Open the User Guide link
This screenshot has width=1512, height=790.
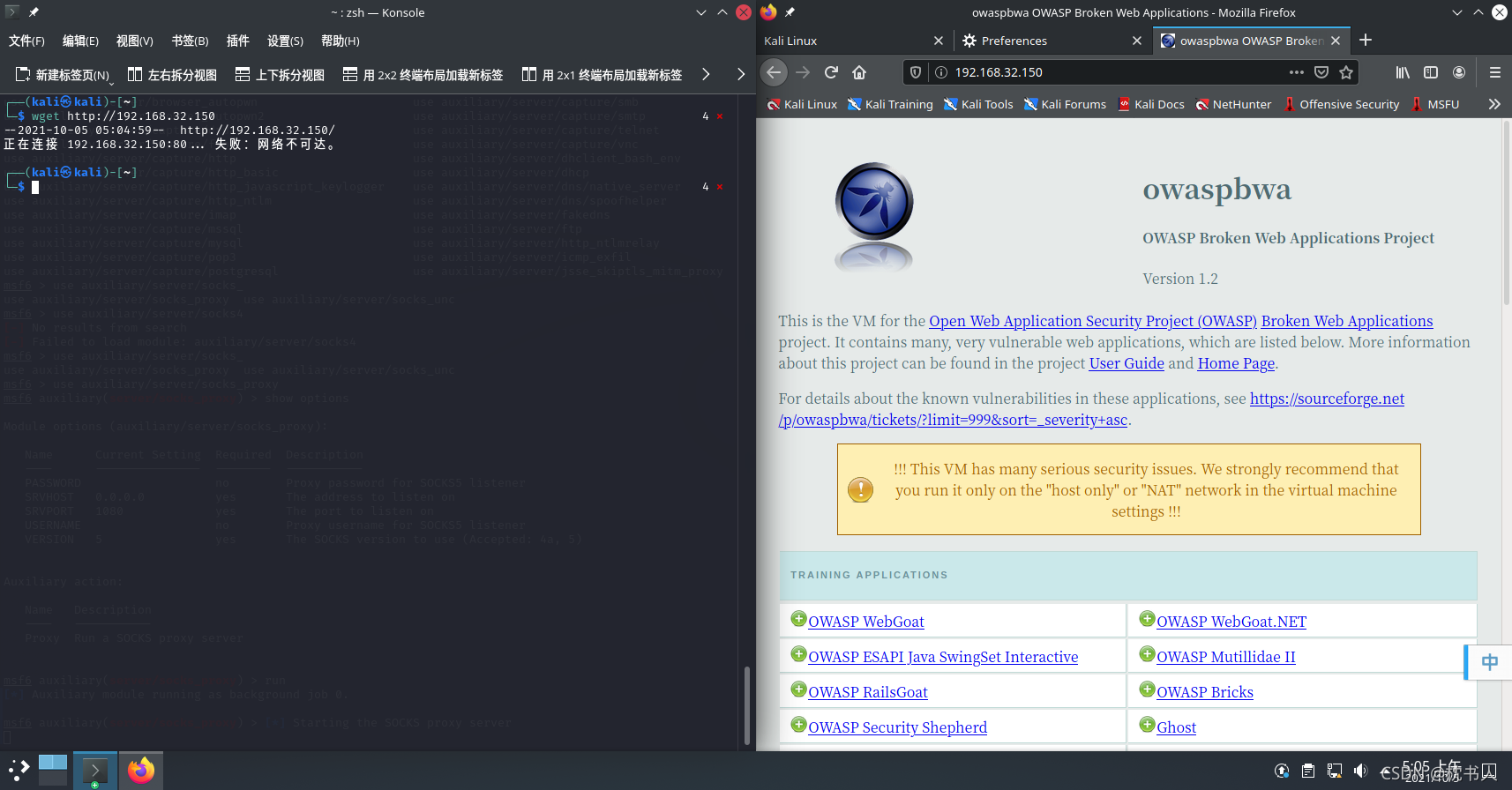[1127, 363]
